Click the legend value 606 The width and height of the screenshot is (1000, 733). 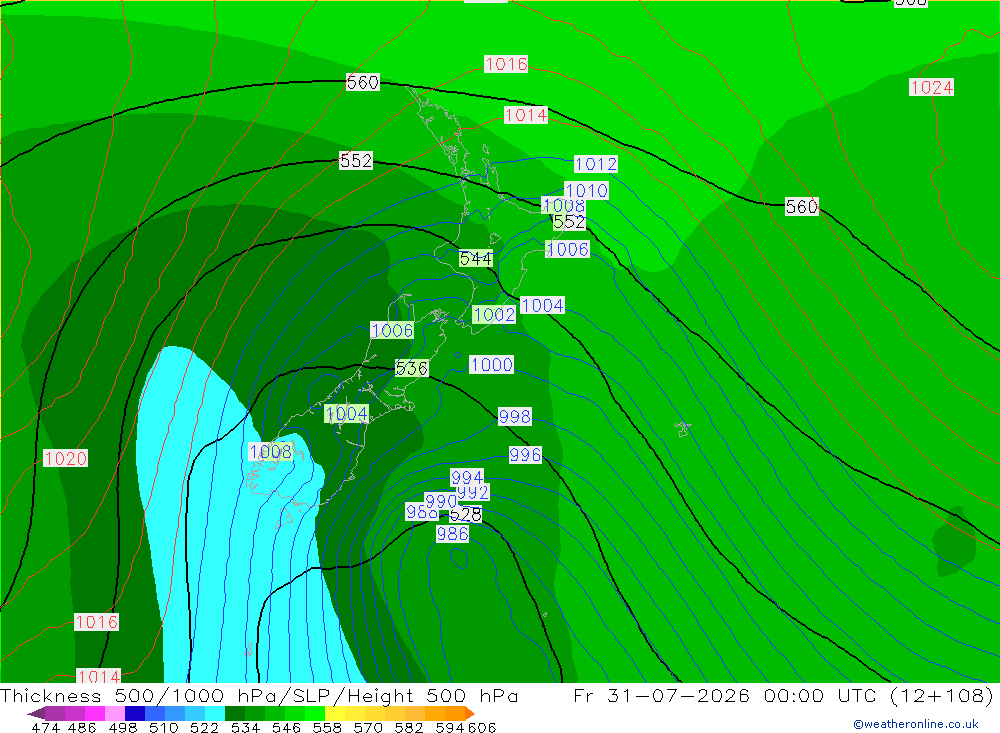point(482,728)
